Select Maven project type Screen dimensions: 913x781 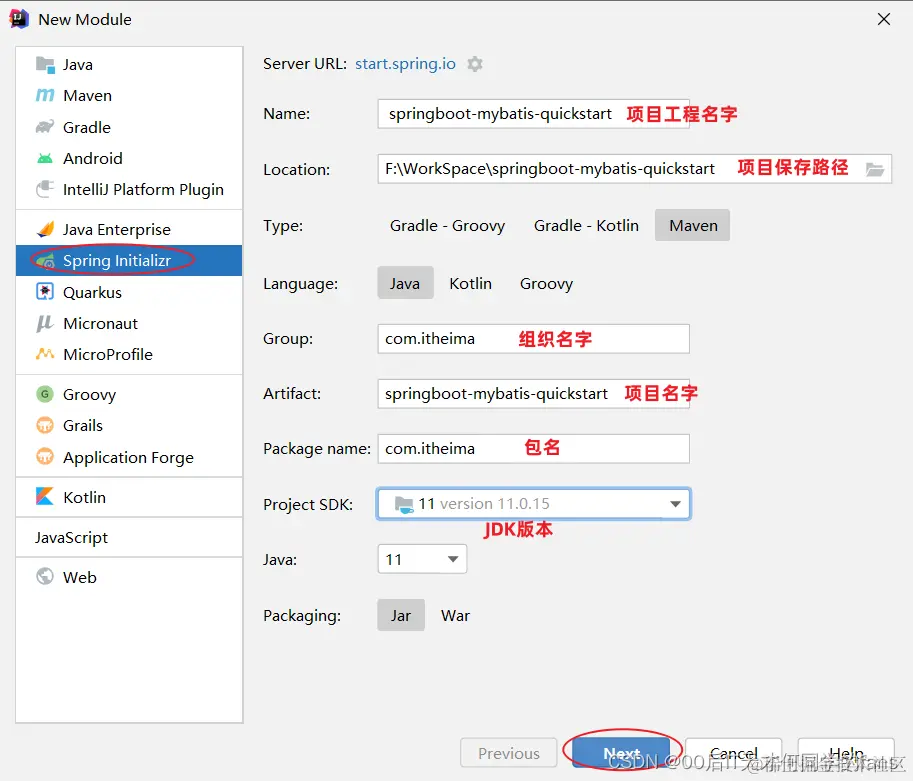pyautogui.click(x=692, y=225)
